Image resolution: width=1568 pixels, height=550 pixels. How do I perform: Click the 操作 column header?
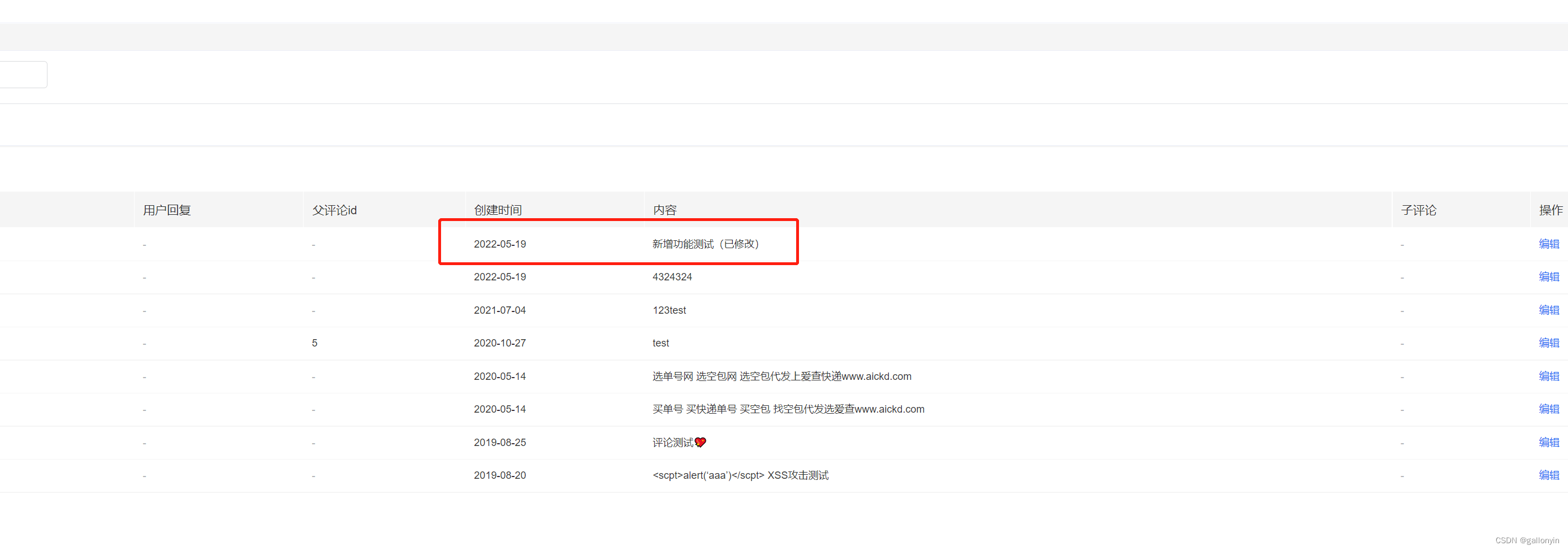(1550, 209)
